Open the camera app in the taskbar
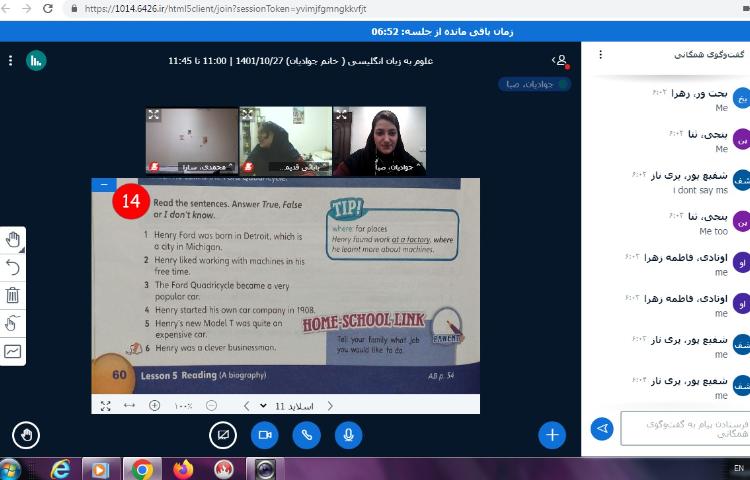Viewport: 750px width, 480px height. tap(265, 469)
